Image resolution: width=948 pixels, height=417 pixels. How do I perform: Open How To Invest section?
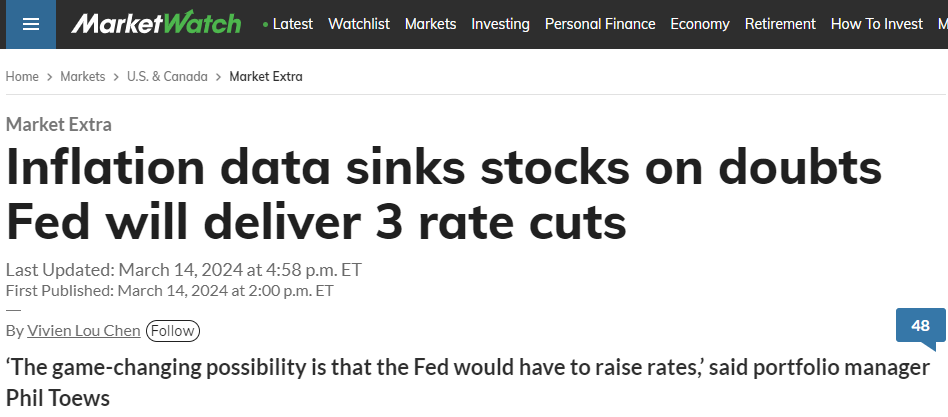coord(877,24)
